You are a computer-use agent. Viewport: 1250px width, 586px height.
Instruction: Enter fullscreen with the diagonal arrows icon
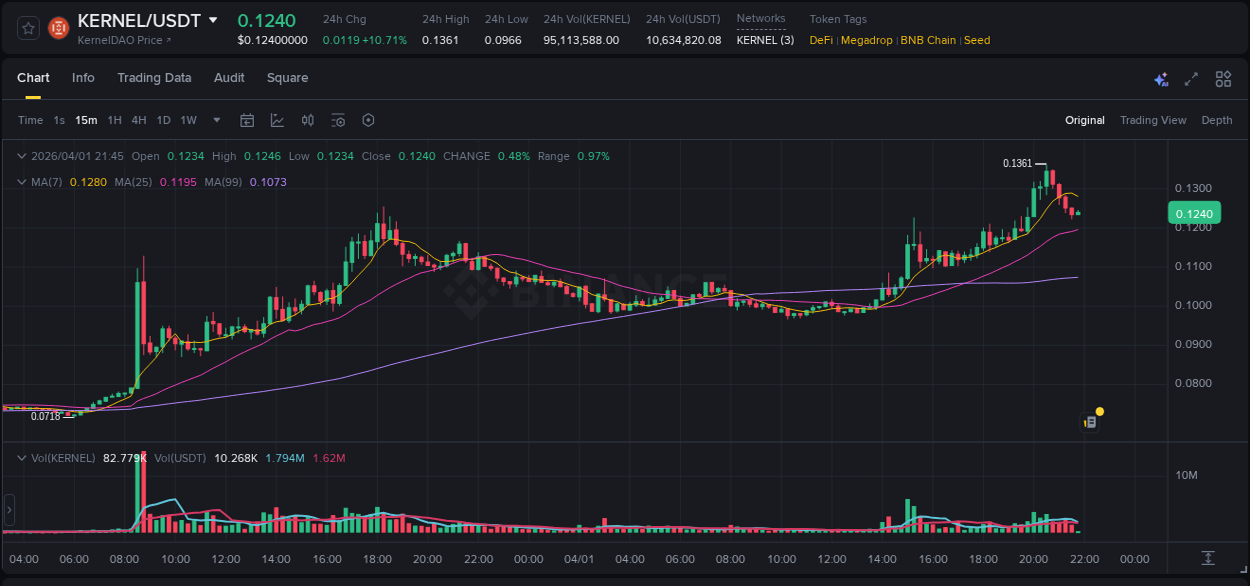(1191, 78)
